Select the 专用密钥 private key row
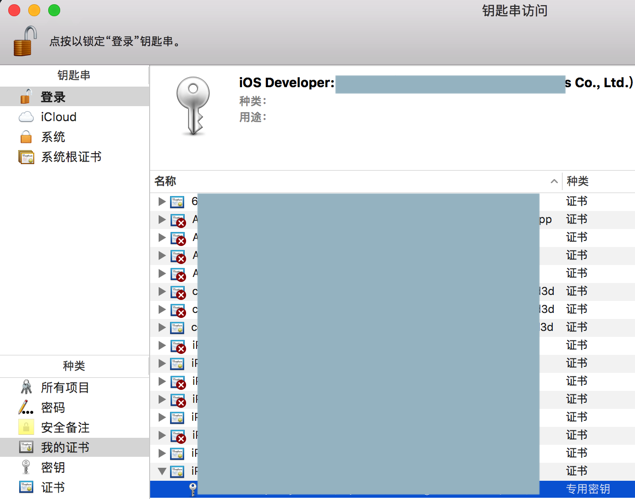Screen dimensions: 635x499 pyautogui.click(x=392, y=489)
